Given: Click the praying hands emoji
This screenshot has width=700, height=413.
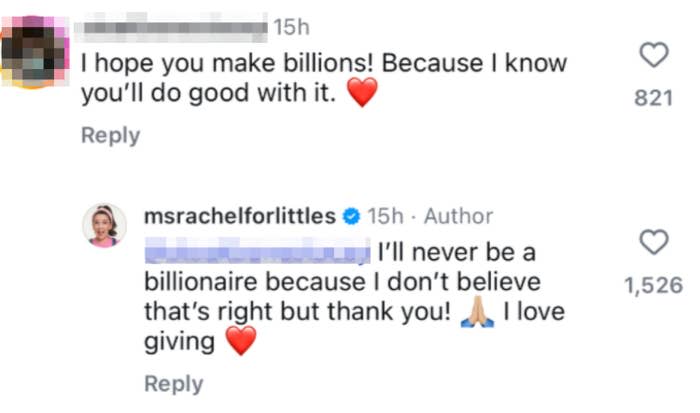Looking at the screenshot, I should pyautogui.click(x=478, y=312).
